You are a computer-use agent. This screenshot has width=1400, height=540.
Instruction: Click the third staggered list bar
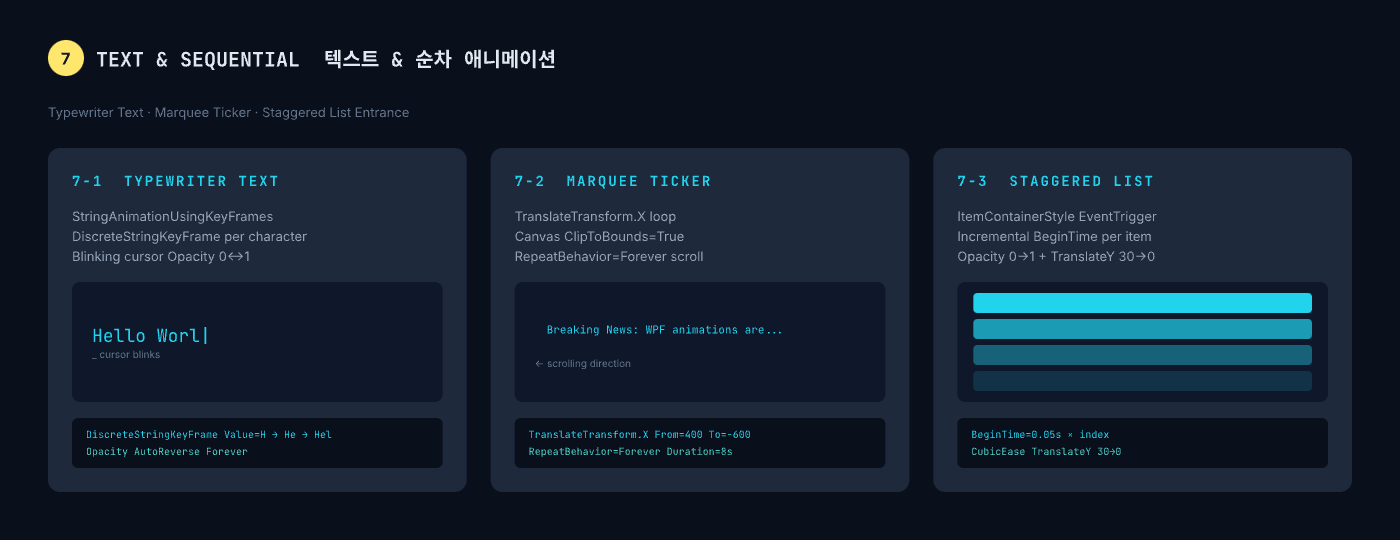[1142, 355]
